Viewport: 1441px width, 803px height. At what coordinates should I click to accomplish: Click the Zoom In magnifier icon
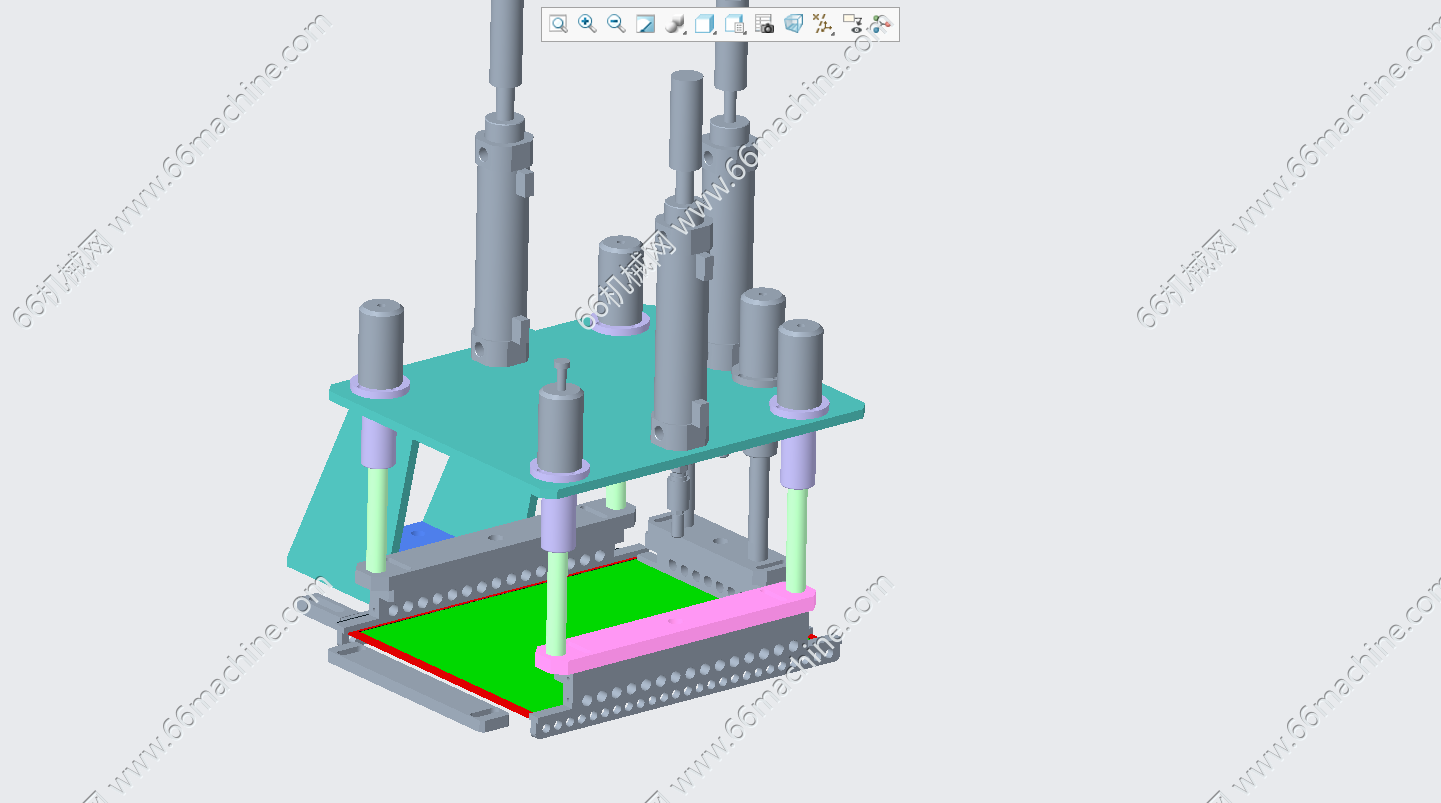click(x=587, y=24)
